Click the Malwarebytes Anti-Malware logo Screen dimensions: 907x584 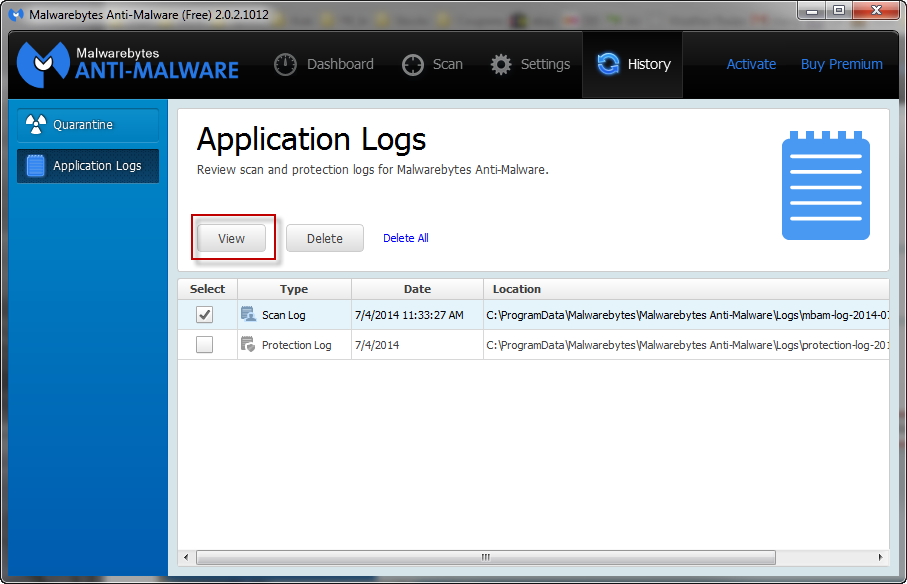(x=128, y=64)
